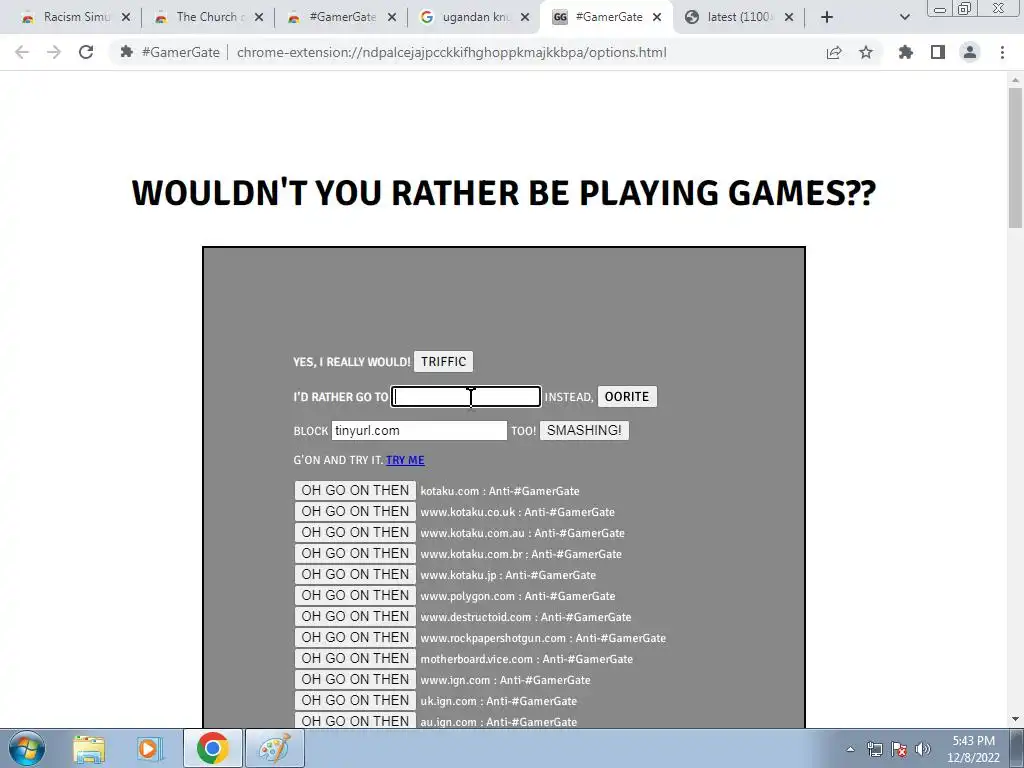
Task: Expand the tab search chevron
Action: pos(904,18)
